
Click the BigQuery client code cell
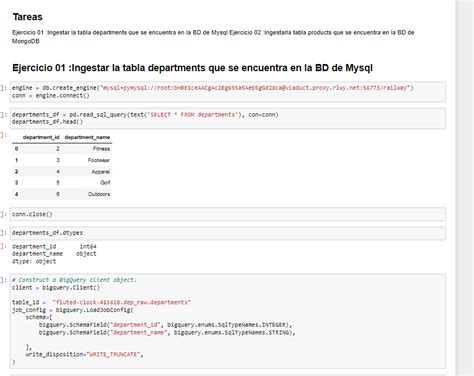point(228,321)
